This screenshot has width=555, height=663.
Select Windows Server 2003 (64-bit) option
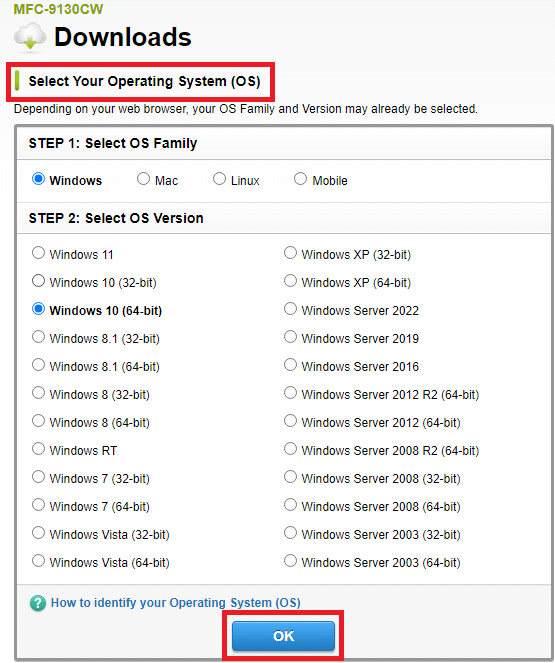tap(290, 561)
